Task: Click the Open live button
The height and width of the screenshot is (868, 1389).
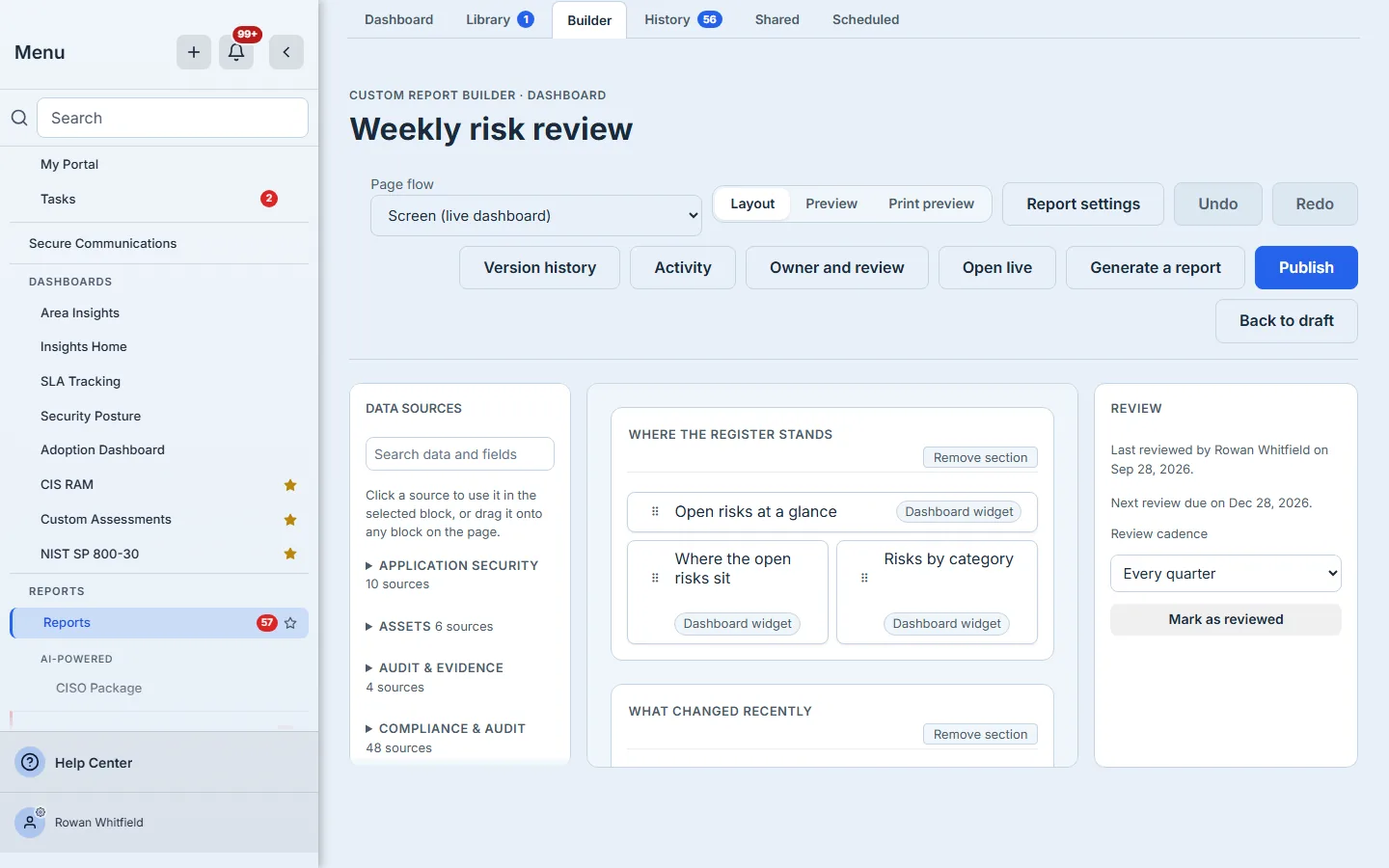Action: coord(997,267)
